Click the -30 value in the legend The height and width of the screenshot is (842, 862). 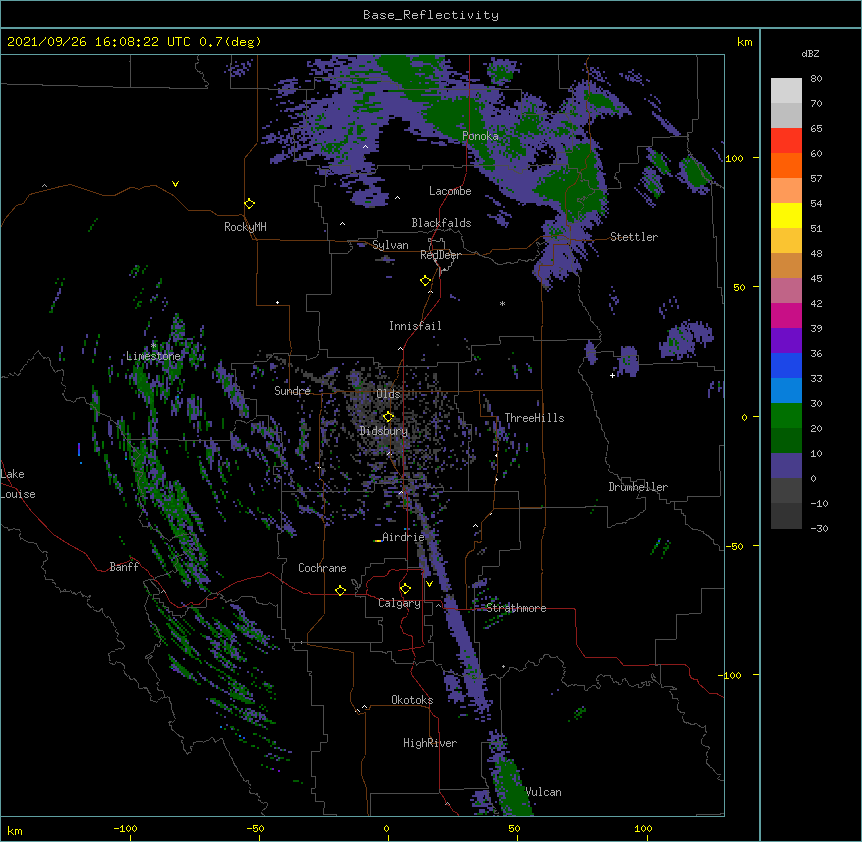click(819, 528)
